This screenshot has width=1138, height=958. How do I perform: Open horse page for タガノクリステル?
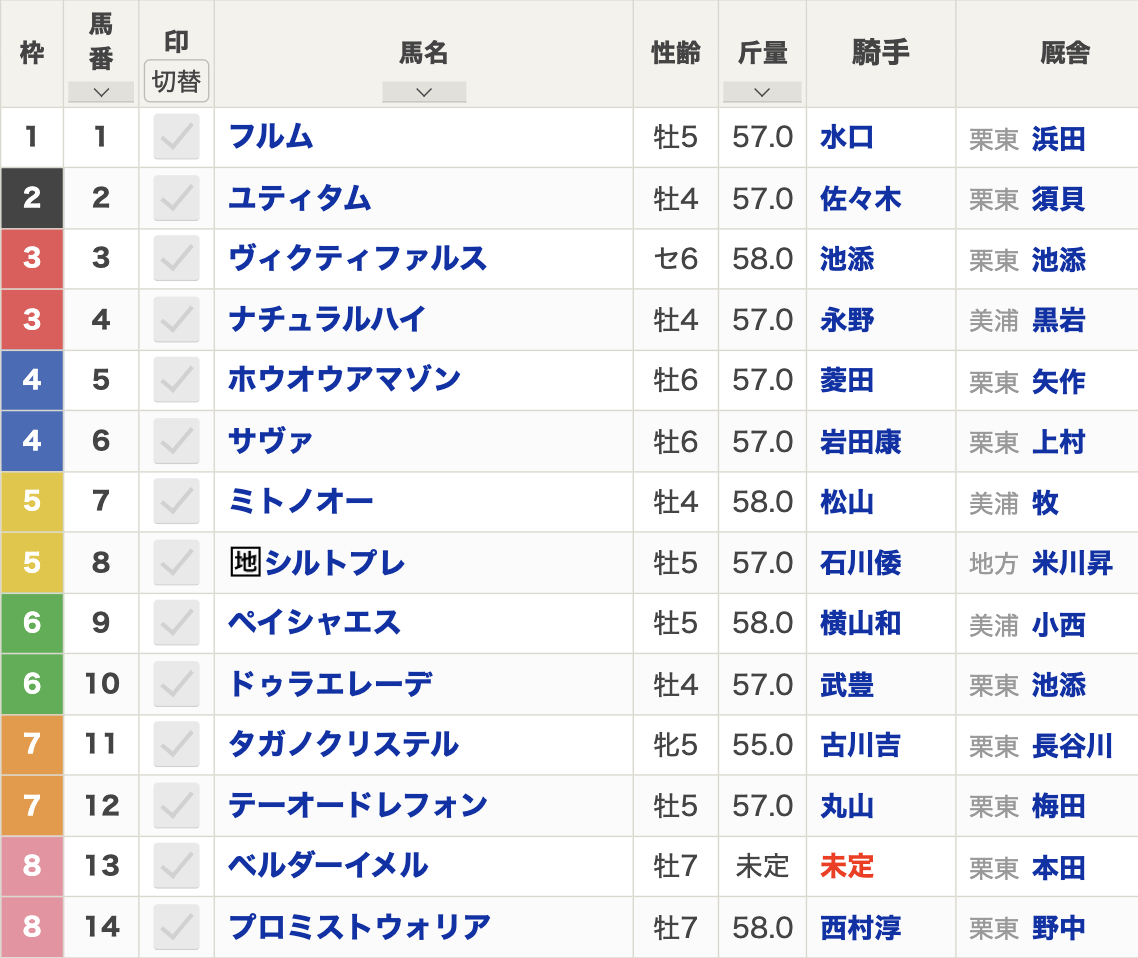[344, 745]
